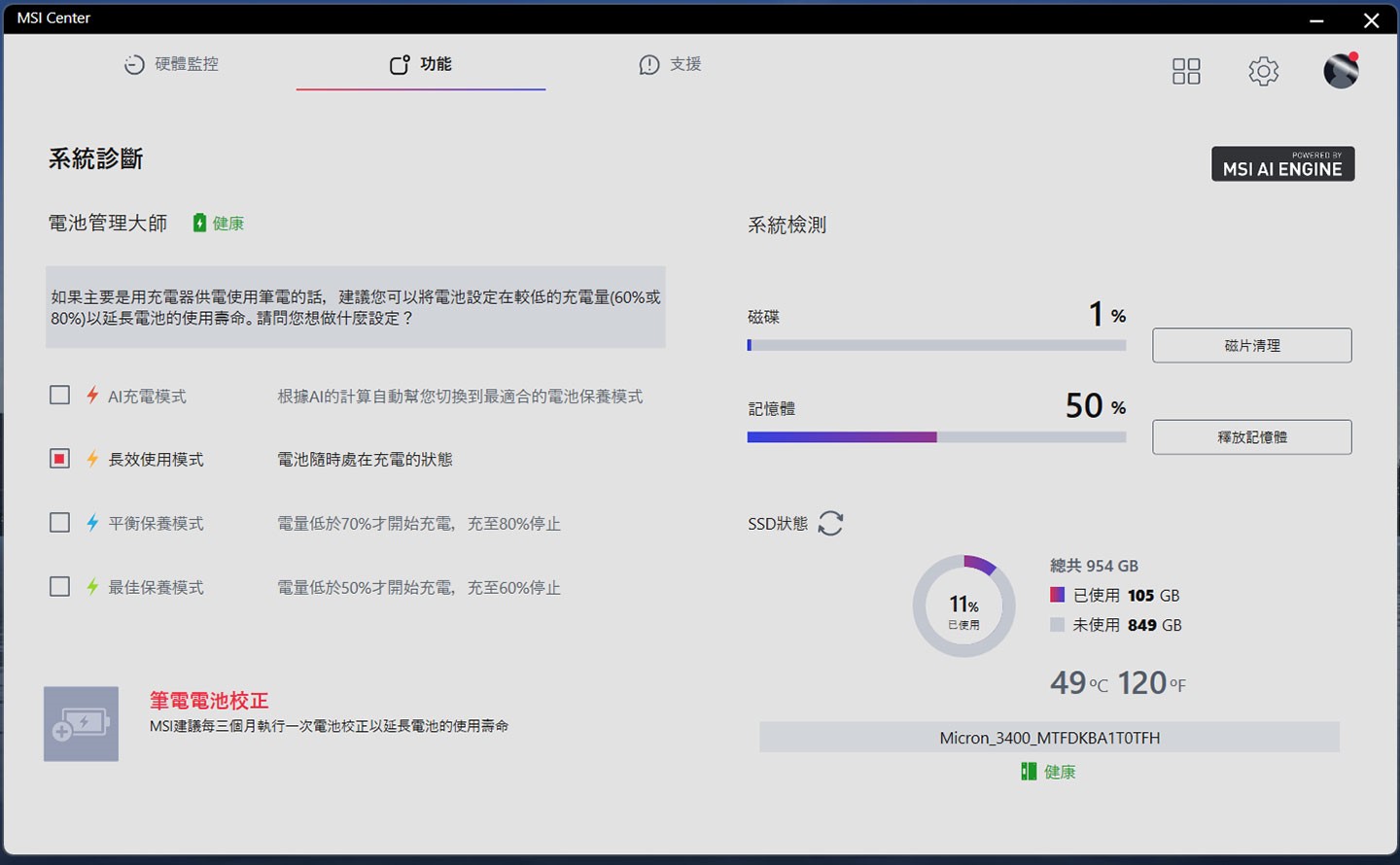Click the SSD usage donut chart
Screen dimensions: 1400x865
tap(963, 606)
